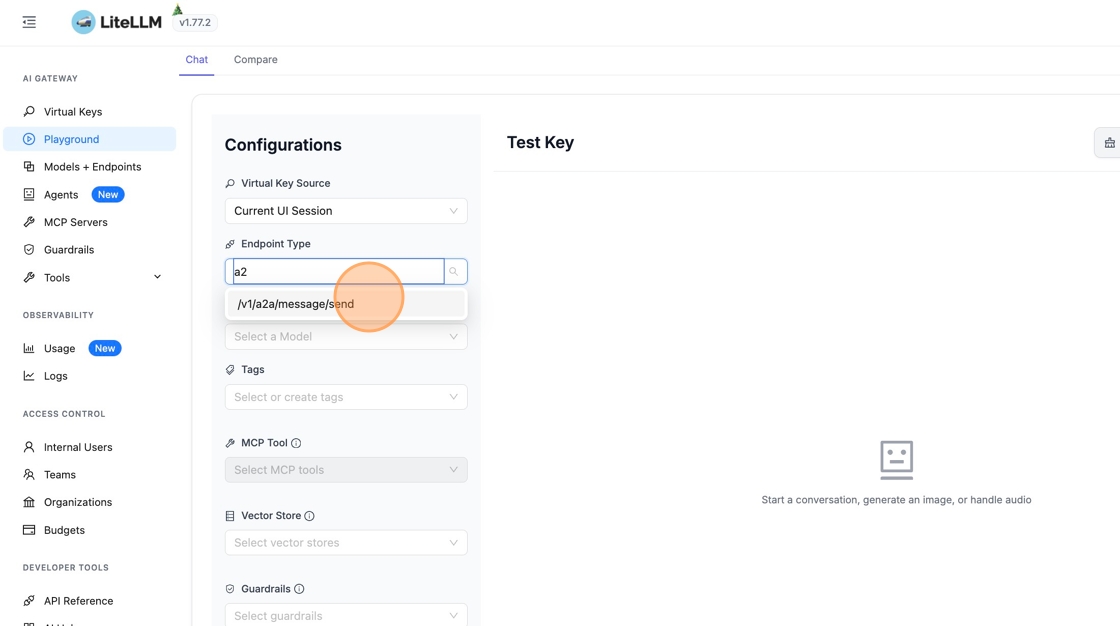The width and height of the screenshot is (1120, 626).
Task: Select the /v1/a2a/message/send endpoint option
Action: 346,304
